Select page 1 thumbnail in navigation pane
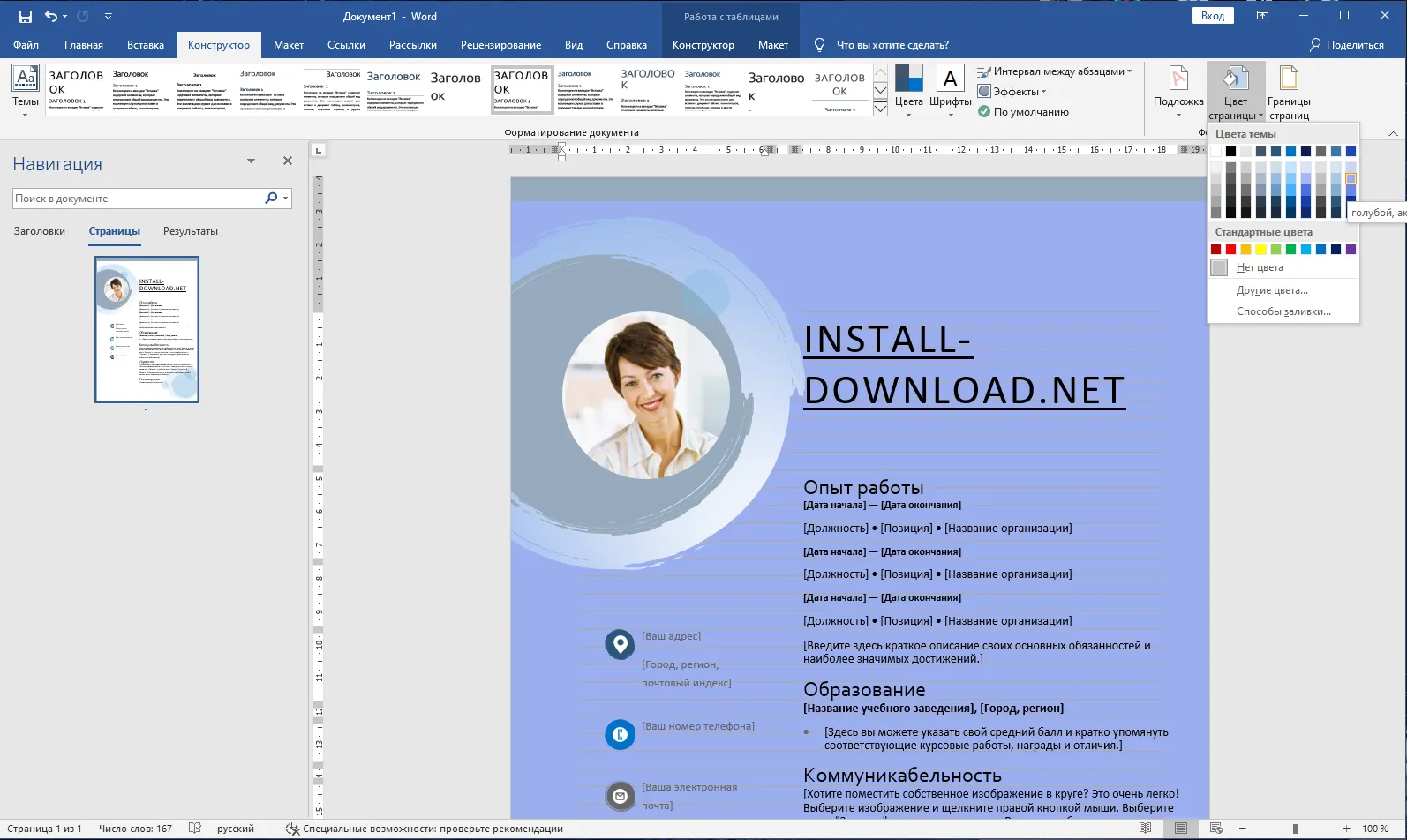The width and height of the screenshot is (1407, 840). (147, 329)
